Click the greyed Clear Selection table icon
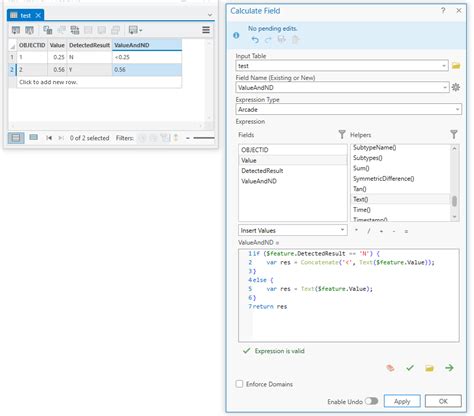 pyautogui.click(x=88, y=30)
